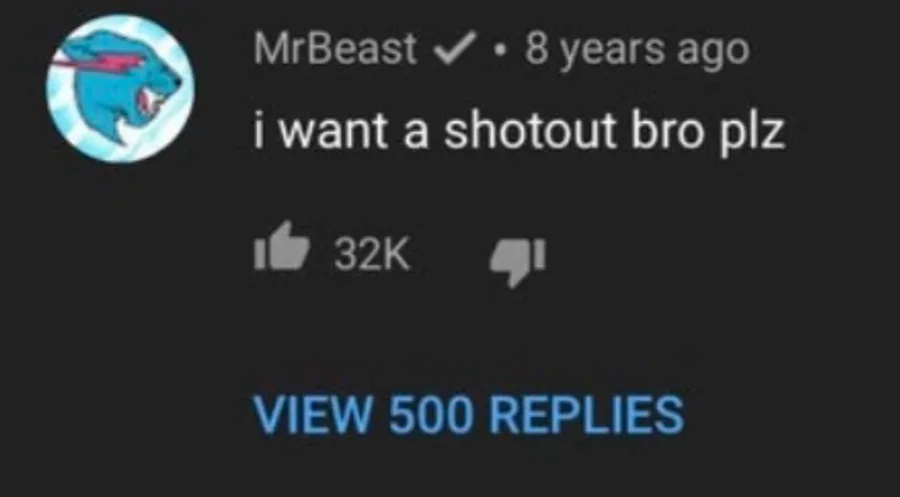Image resolution: width=900 pixels, height=497 pixels.
Task: Click the number 500 in replies link
Action: tap(430, 414)
